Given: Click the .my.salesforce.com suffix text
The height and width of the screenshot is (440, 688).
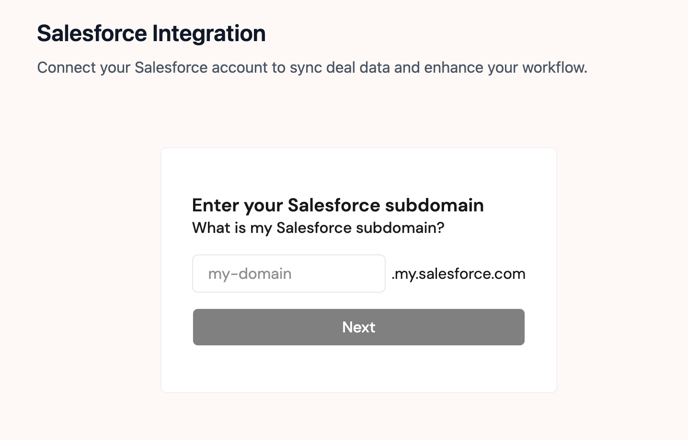Looking at the screenshot, I should coord(458,274).
